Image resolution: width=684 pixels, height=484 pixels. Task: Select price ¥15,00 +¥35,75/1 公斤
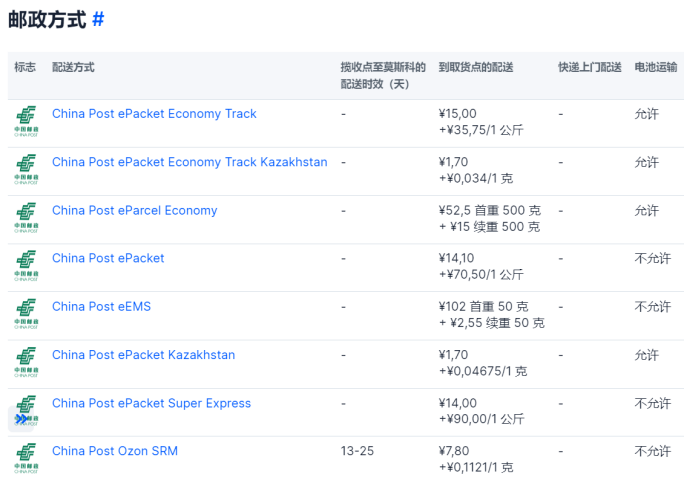pos(481,122)
